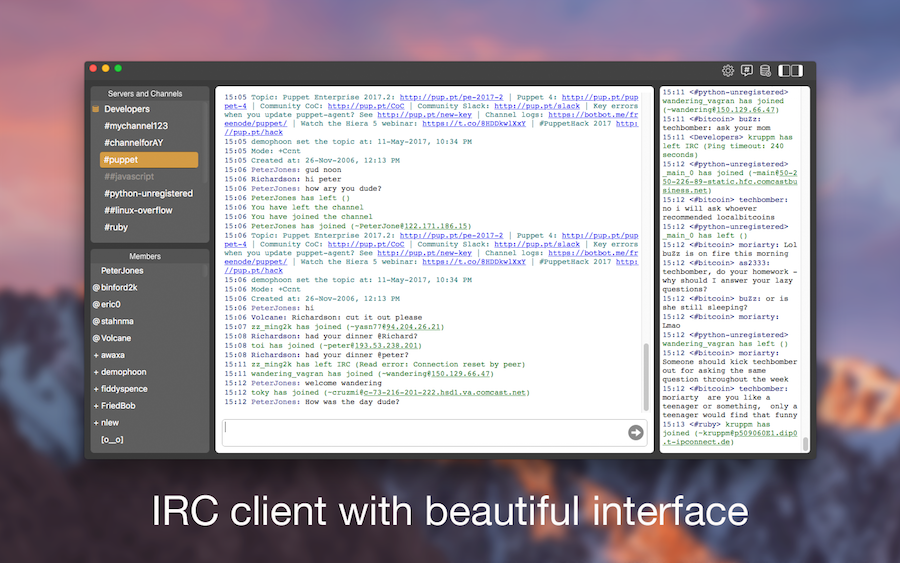
Task: Click the kruppm Ping timeout message in right panel
Action: 727,146
